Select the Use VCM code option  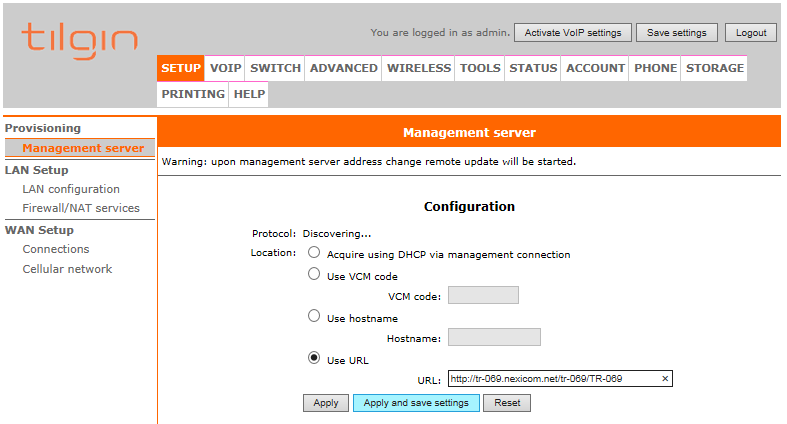click(314, 274)
